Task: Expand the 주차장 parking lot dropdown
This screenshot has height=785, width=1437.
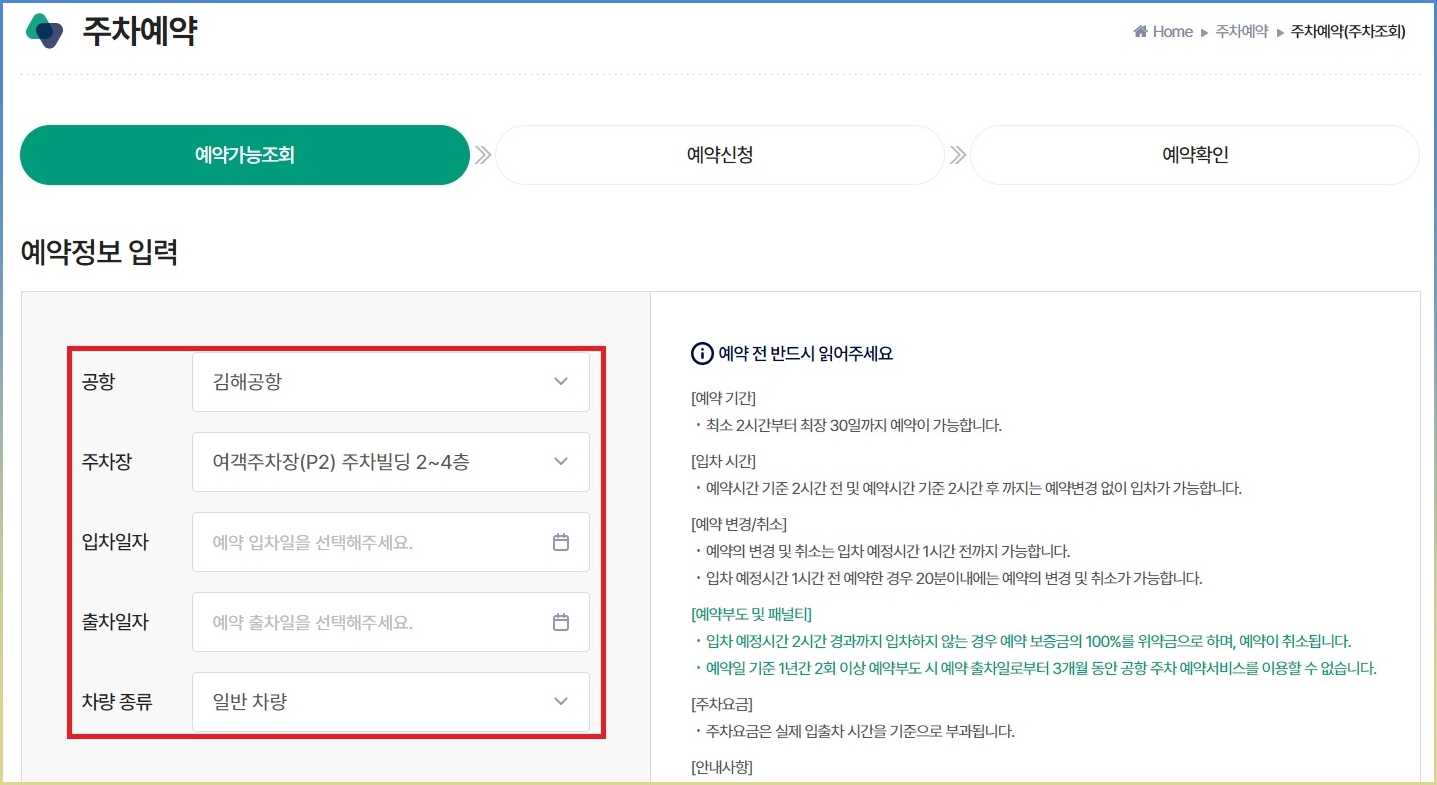Action: (390, 461)
